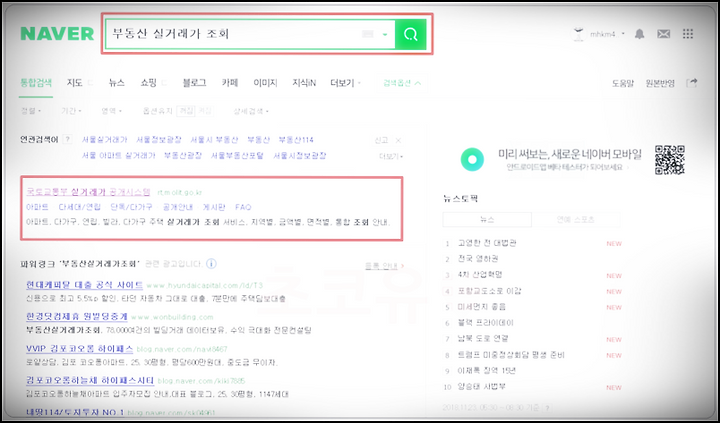Click news topic 미세먼지 좋음
Screen dimensions: 720x423
(x=481, y=307)
